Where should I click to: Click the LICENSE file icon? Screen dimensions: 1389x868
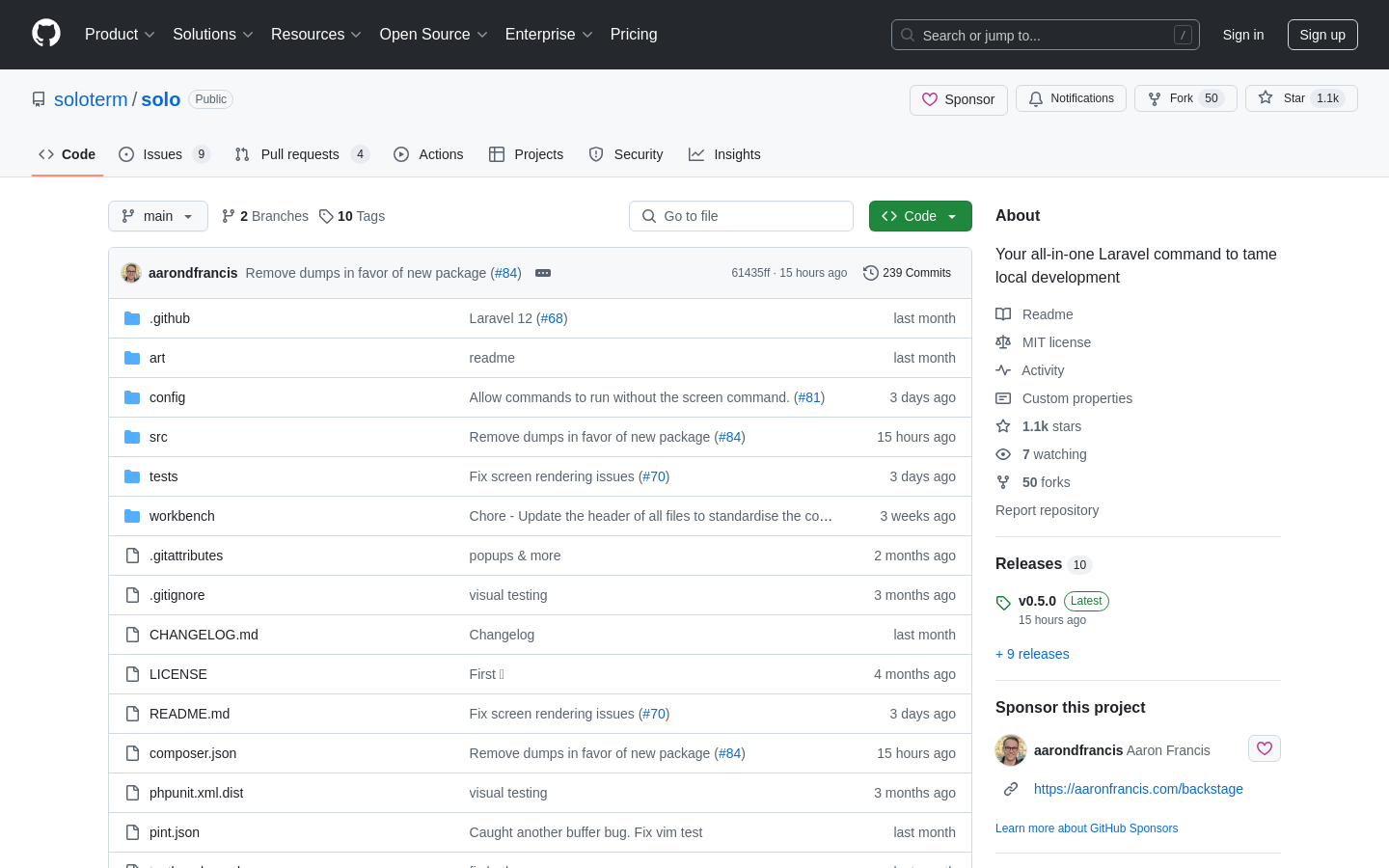pyautogui.click(x=132, y=674)
